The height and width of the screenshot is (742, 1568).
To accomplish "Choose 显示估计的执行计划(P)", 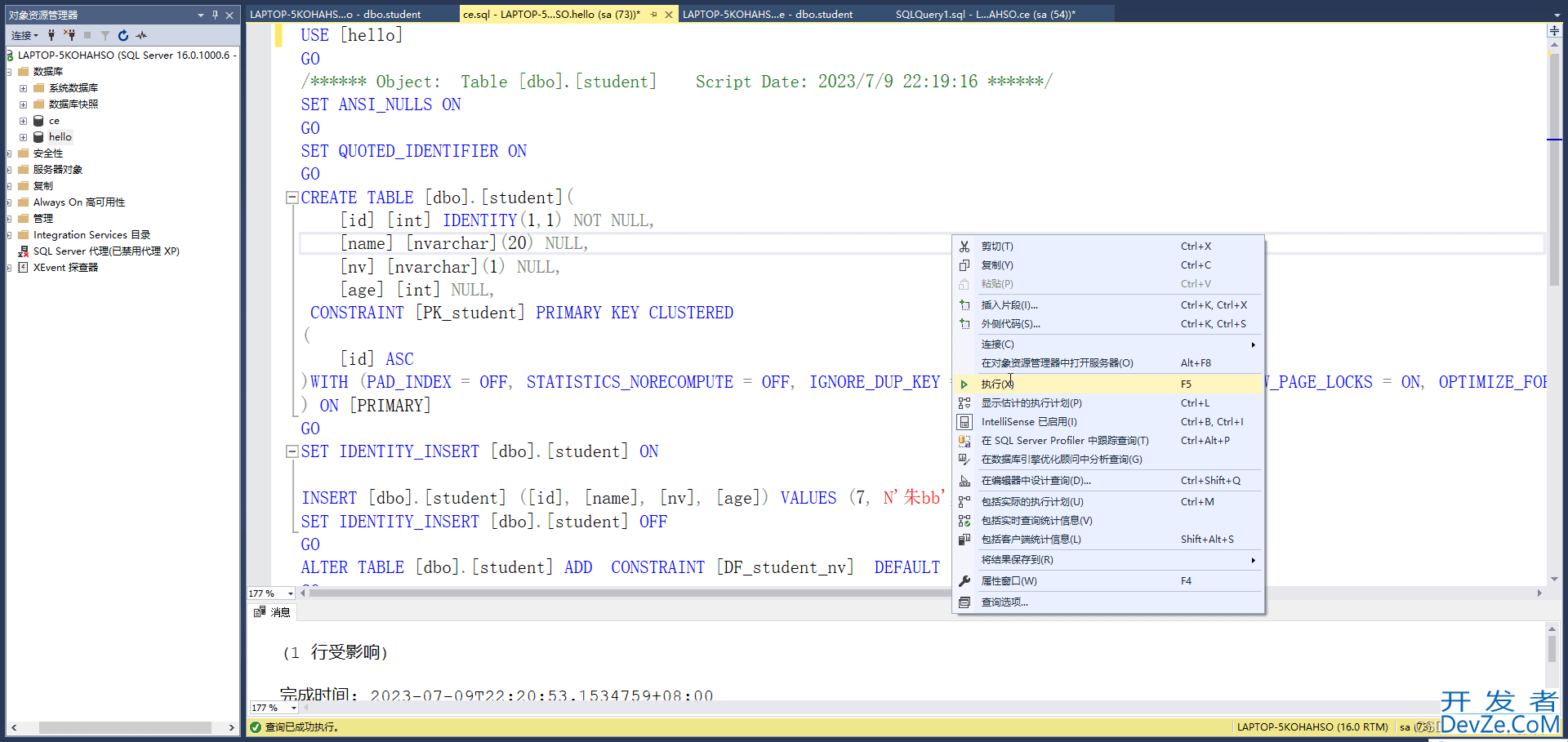I will 1109,403.
